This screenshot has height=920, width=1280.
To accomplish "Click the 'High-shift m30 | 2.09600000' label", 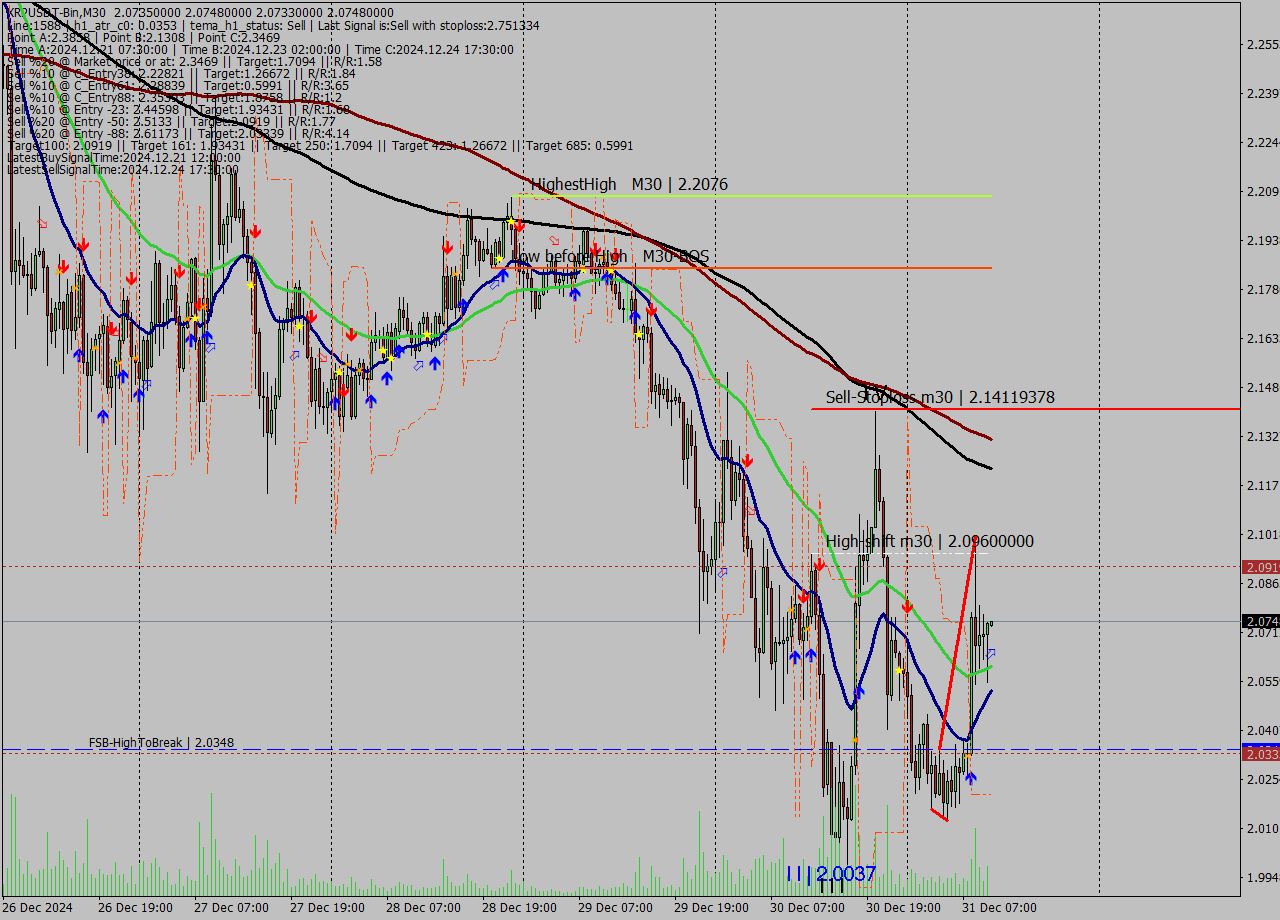I will 930,541.
